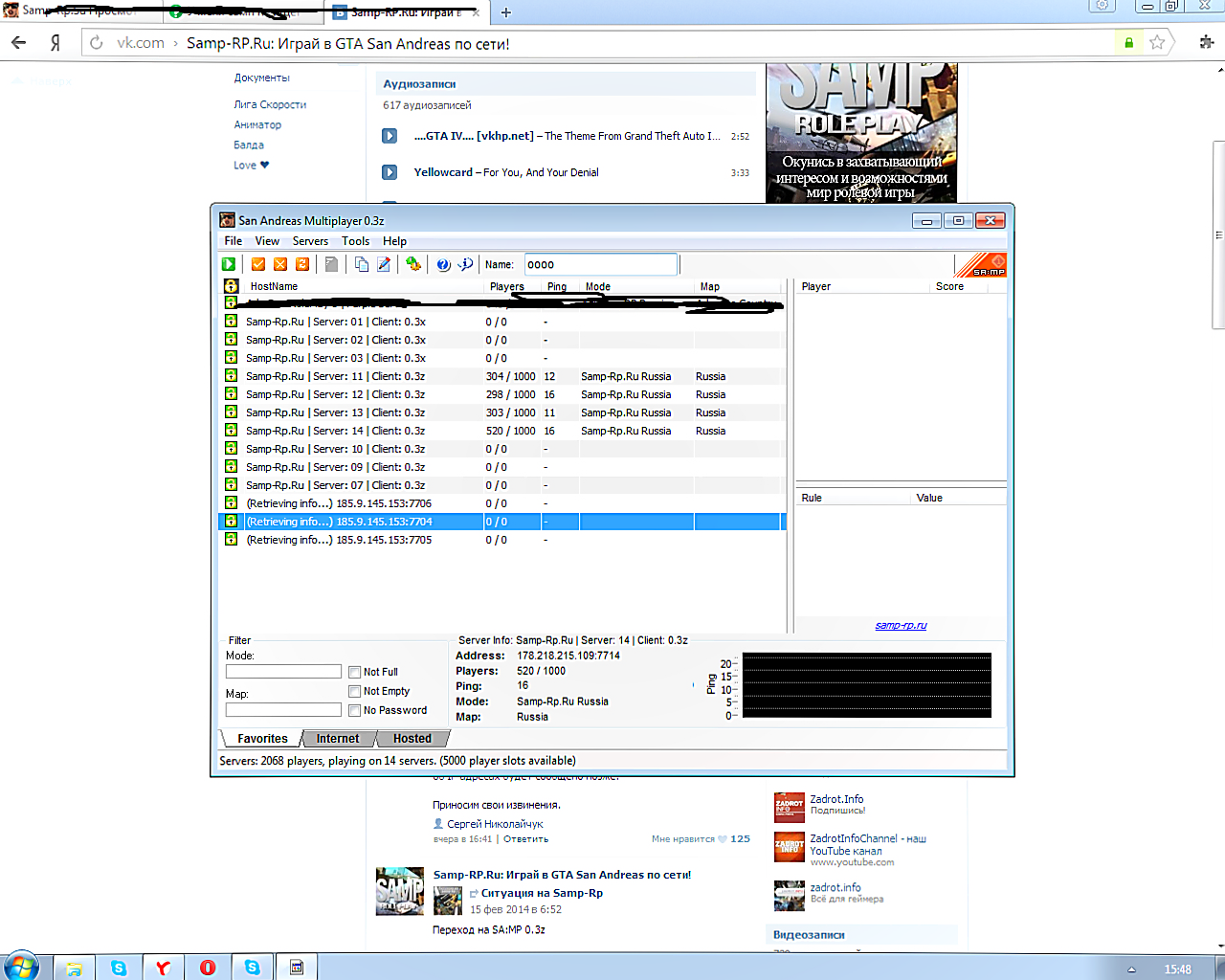
Task: Click the blue Help question mark icon
Action: (x=443, y=264)
